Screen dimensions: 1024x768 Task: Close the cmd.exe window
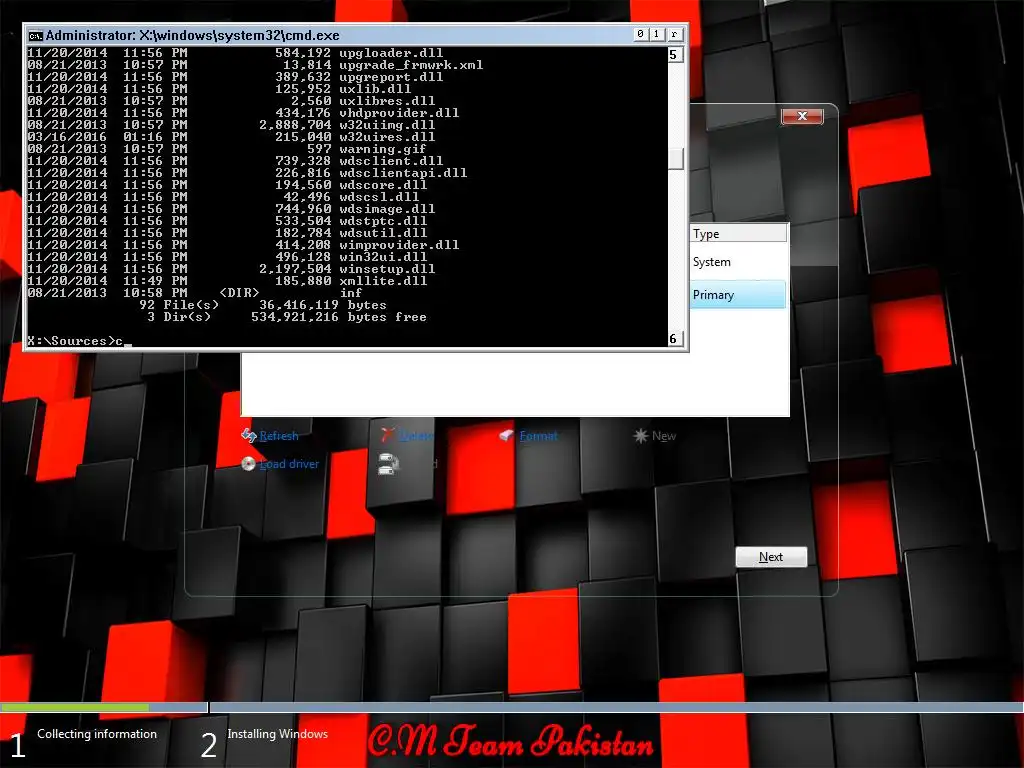coord(675,34)
